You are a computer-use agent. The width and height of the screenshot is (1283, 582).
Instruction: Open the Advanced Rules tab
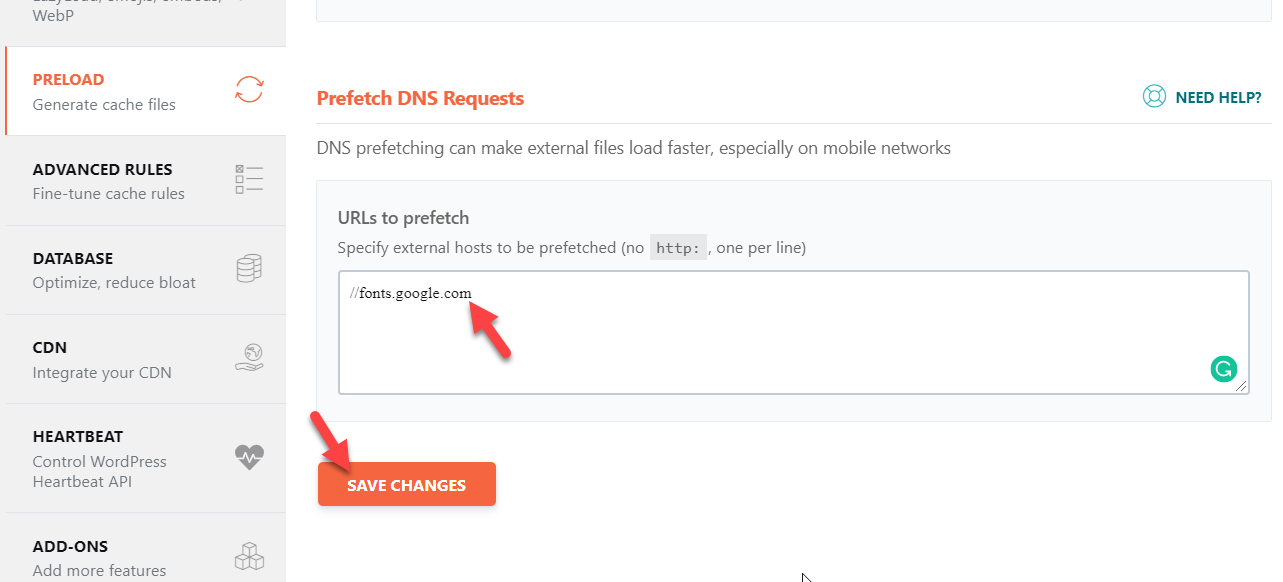(x=146, y=180)
